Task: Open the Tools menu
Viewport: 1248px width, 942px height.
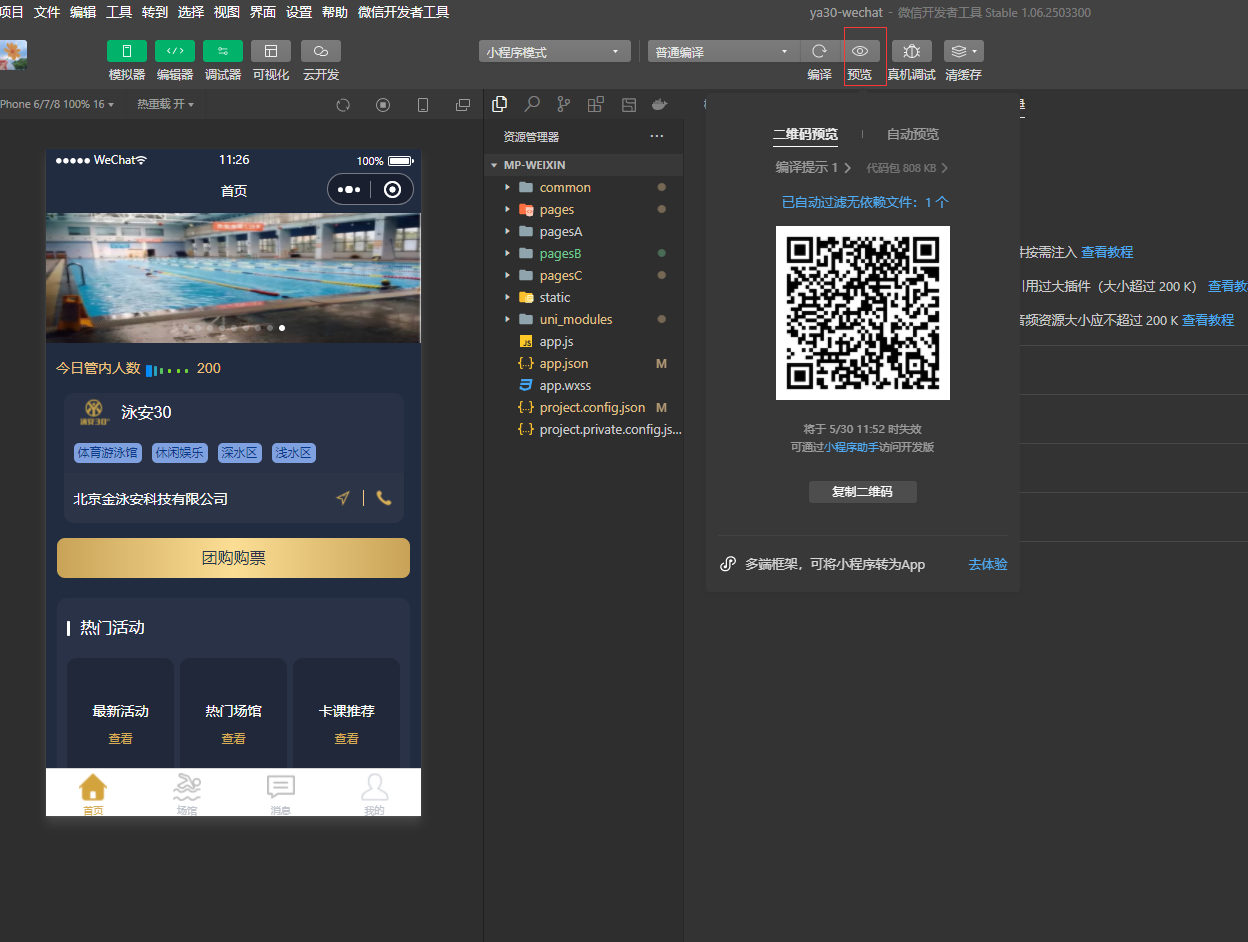Action: point(119,12)
